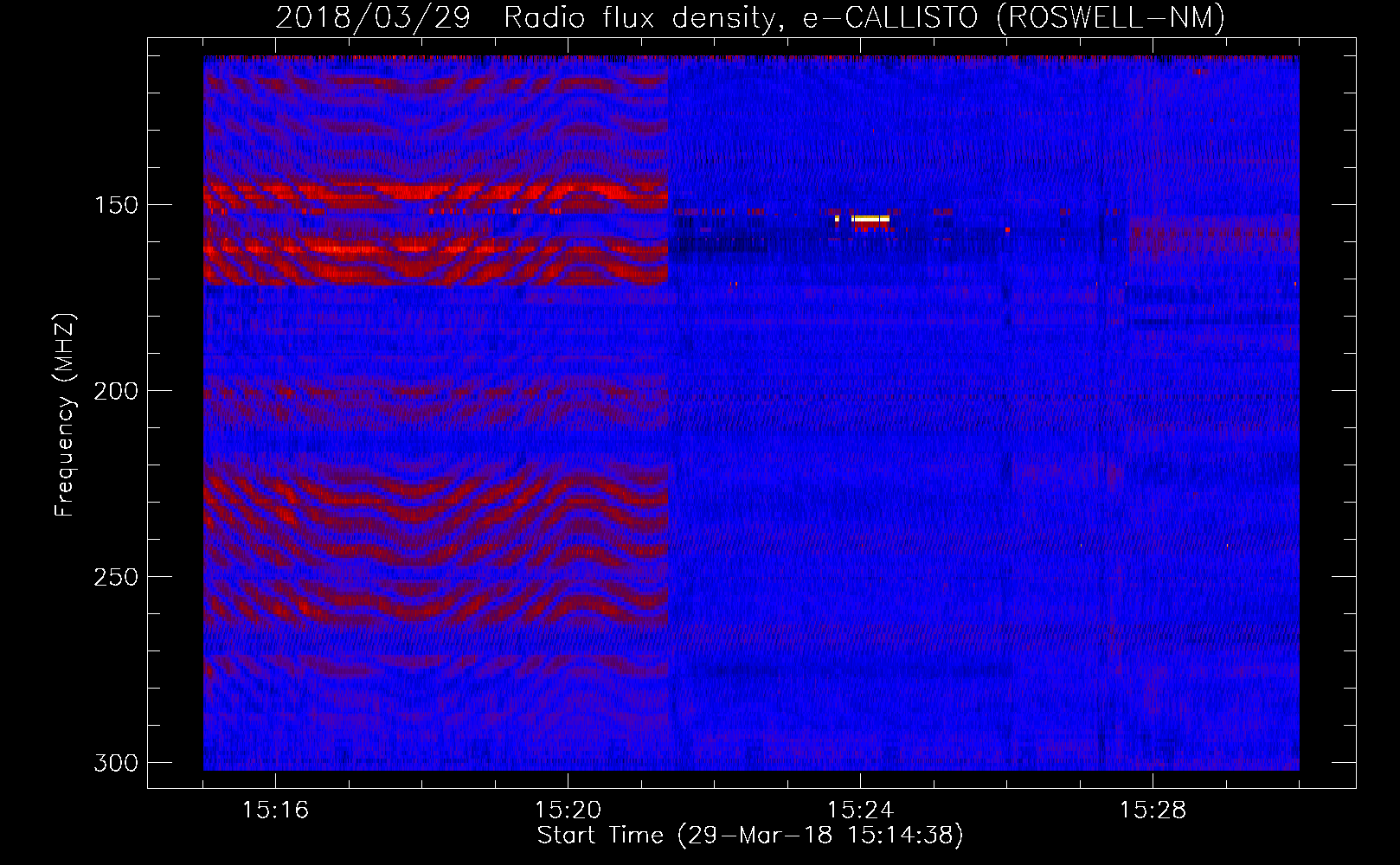Click the 200 frequency tick label
Screen dimensions: 1400x865
(x=116, y=391)
